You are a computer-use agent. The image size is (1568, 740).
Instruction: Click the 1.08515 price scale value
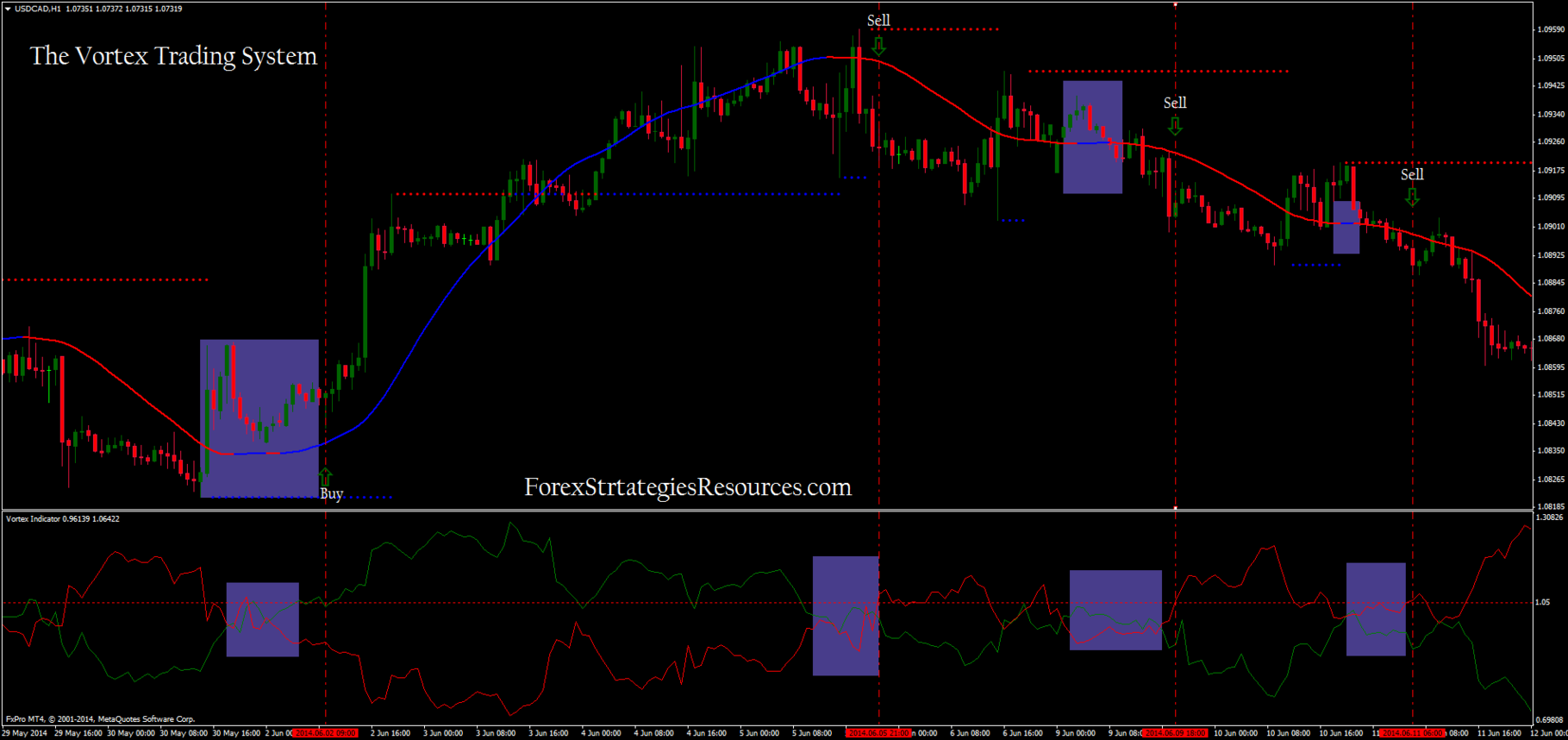pyautogui.click(x=1551, y=394)
